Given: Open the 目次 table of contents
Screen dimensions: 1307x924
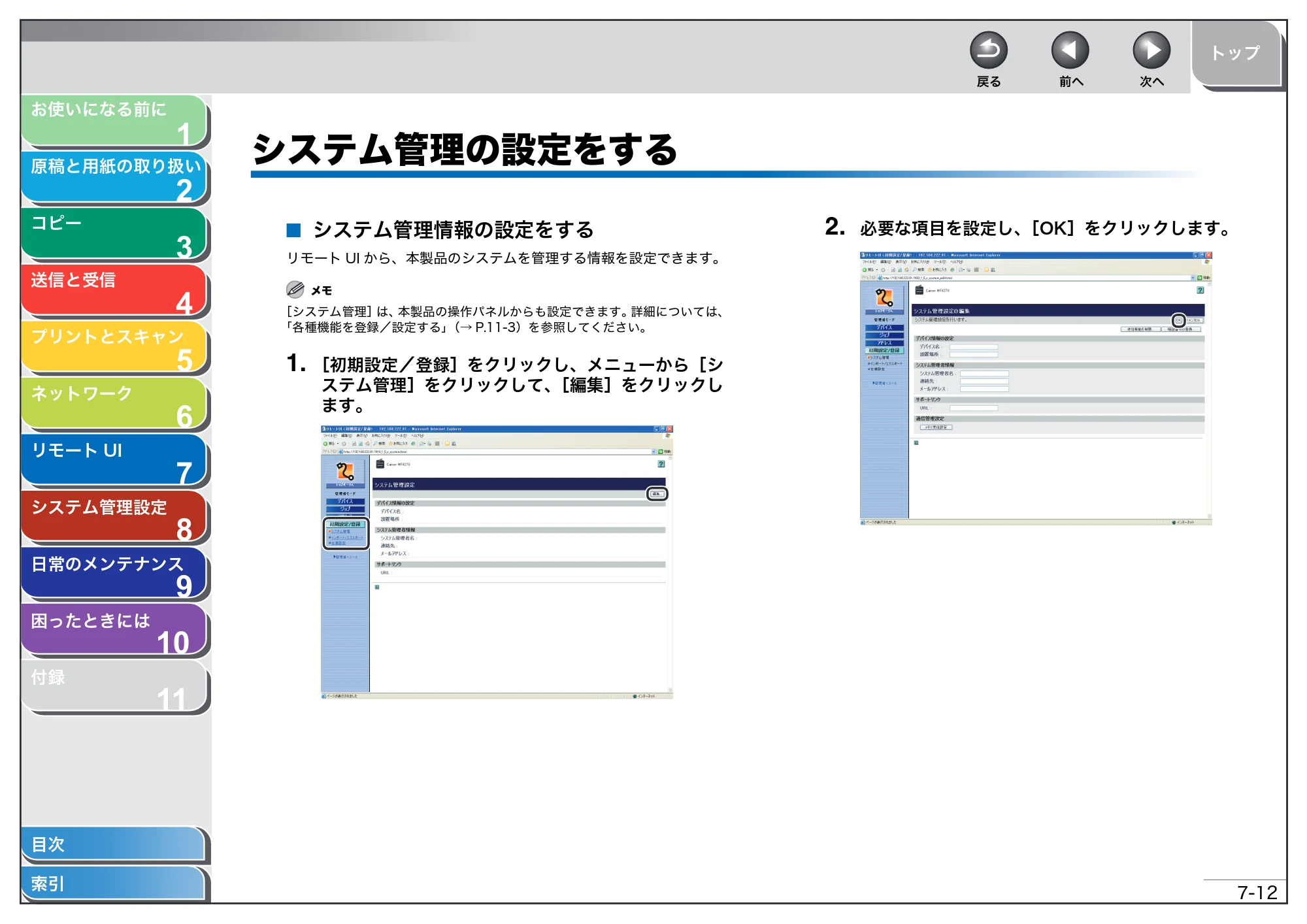Looking at the screenshot, I should (114, 844).
